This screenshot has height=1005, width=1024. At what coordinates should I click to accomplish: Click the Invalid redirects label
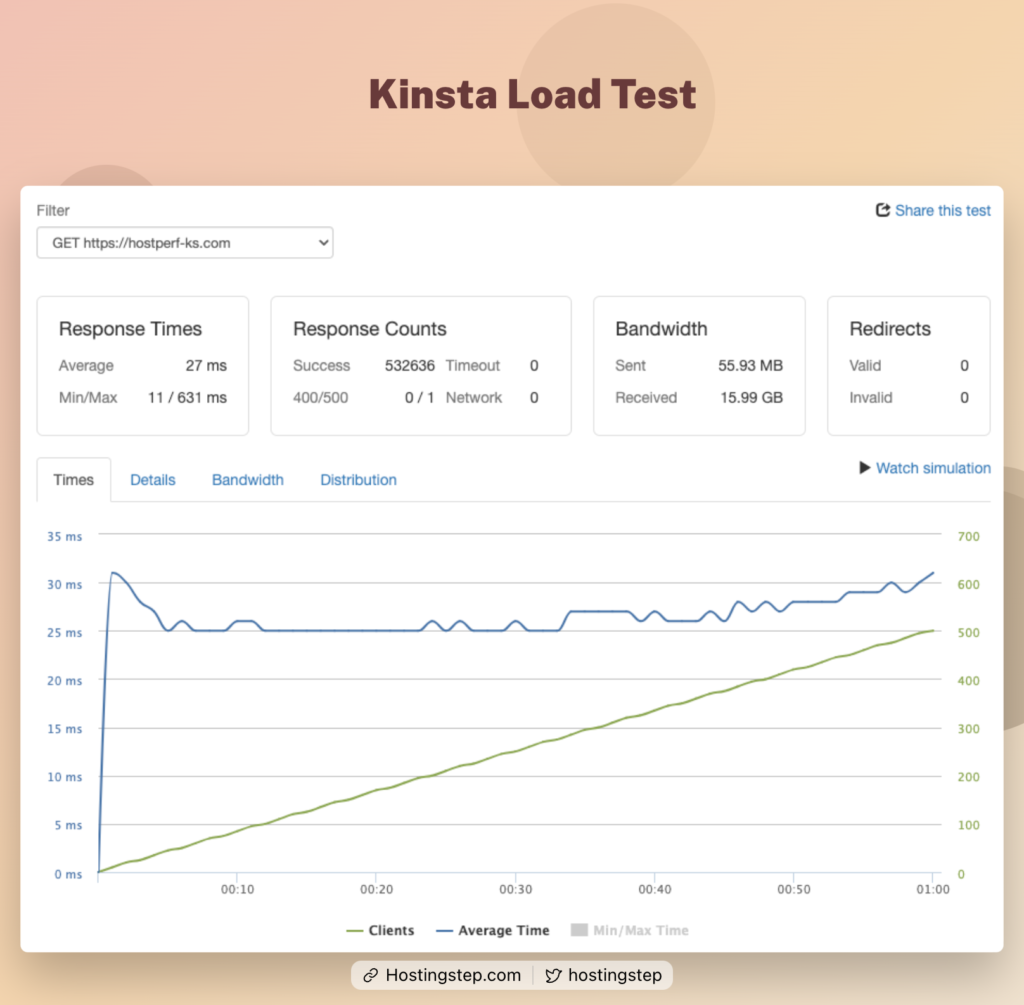click(x=871, y=398)
